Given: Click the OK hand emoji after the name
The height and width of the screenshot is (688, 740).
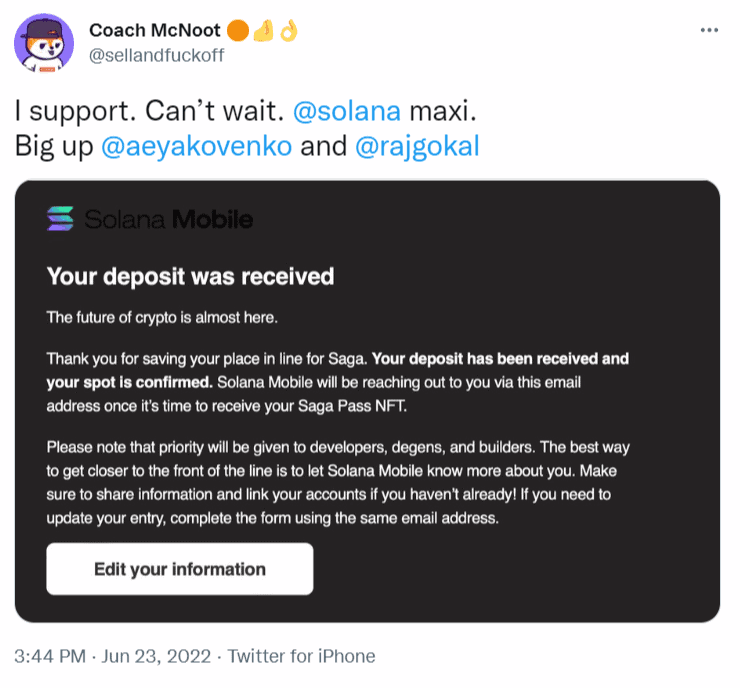Looking at the screenshot, I should click(x=289, y=31).
